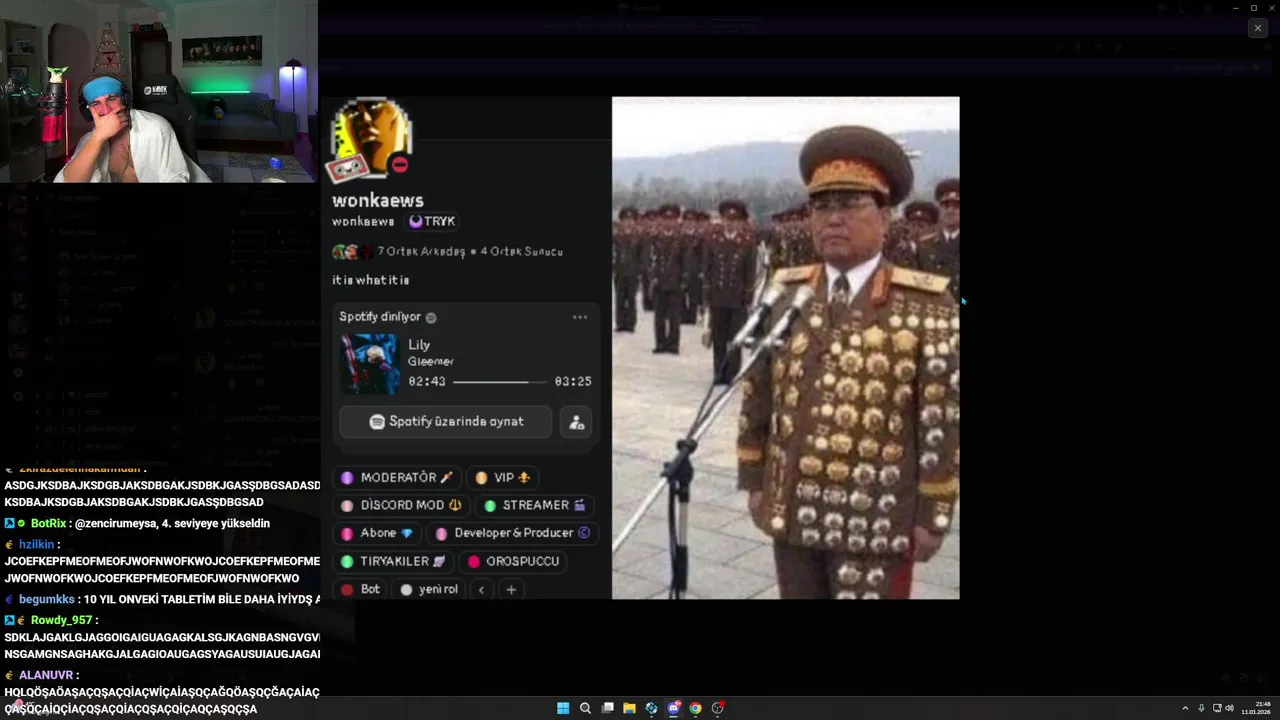This screenshot has width=1280, height=720.
Task: Click the listen-along person icon button
Action: click(x=576, y=422)
